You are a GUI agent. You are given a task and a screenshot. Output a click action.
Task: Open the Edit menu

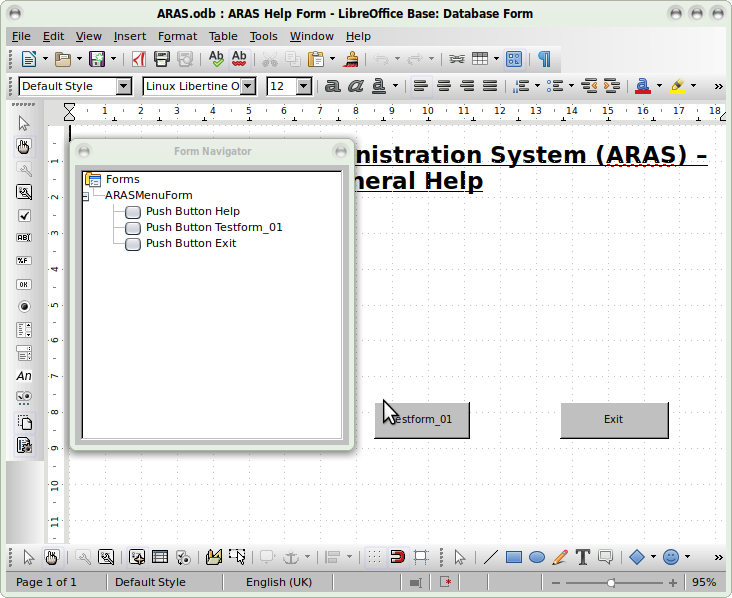[x=53, y=36]
